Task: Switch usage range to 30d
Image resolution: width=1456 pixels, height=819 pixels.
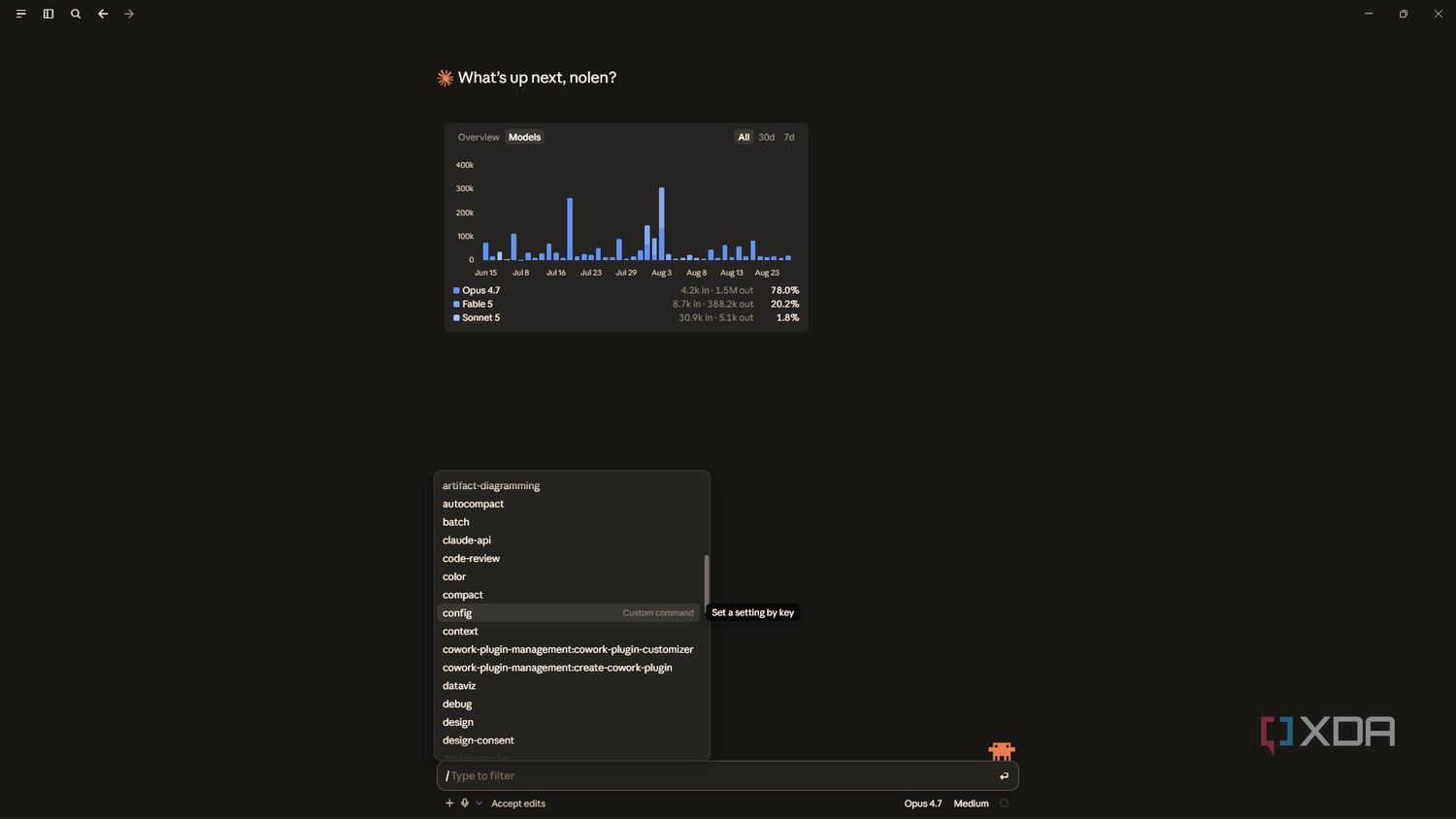Action: click(767, 137)
